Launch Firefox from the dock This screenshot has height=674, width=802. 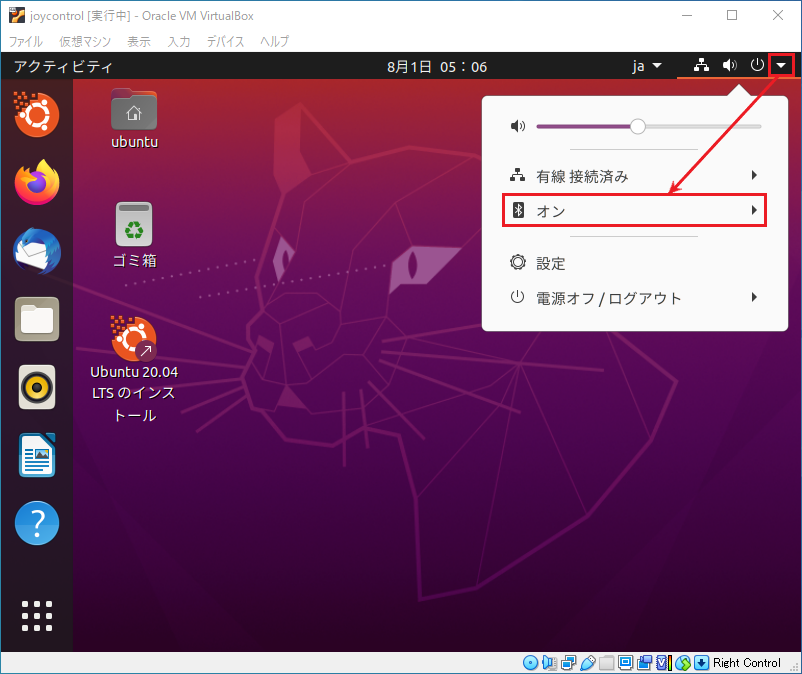click(37, 182)
